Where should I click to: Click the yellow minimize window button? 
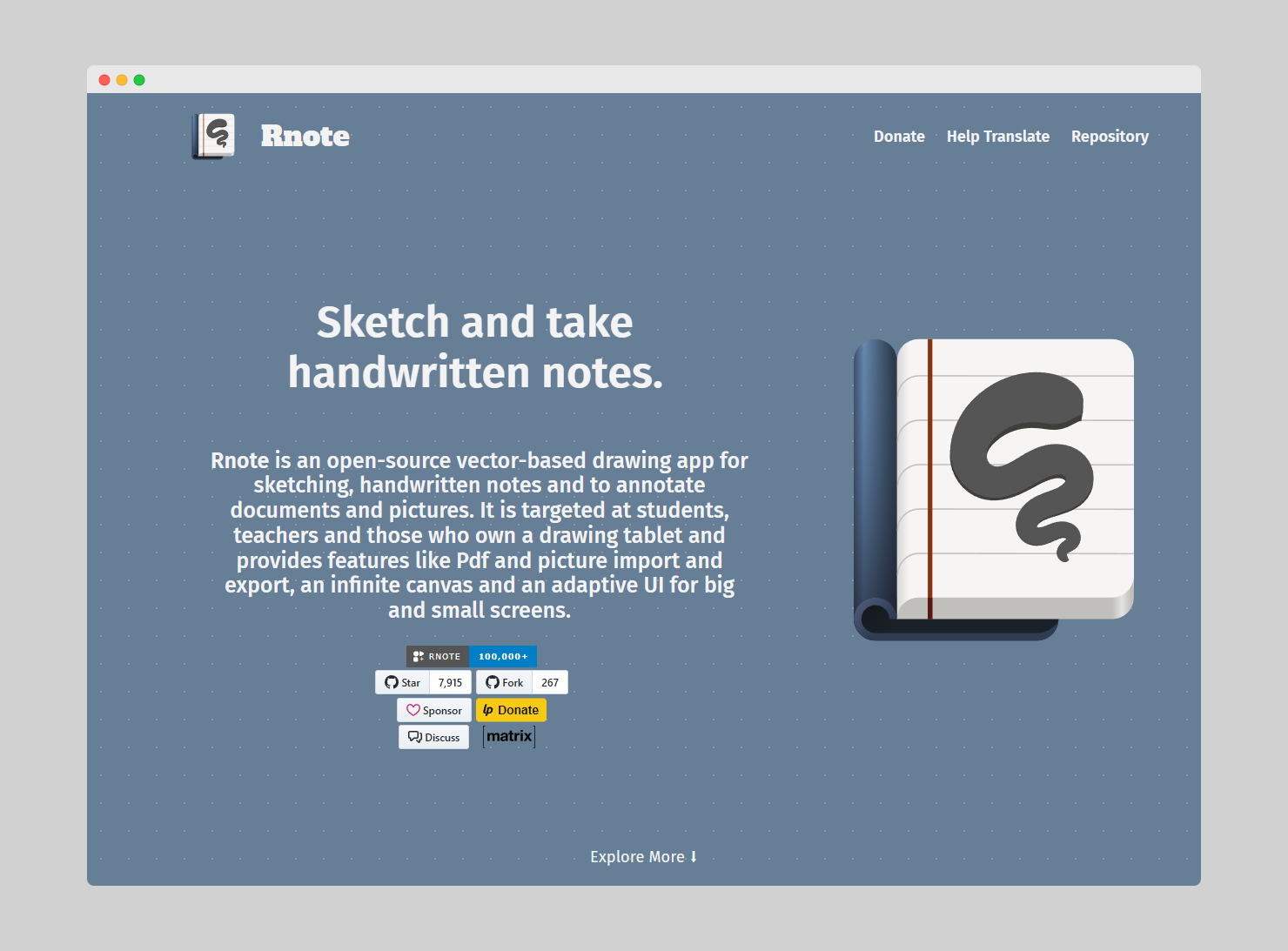click(122, 80)
